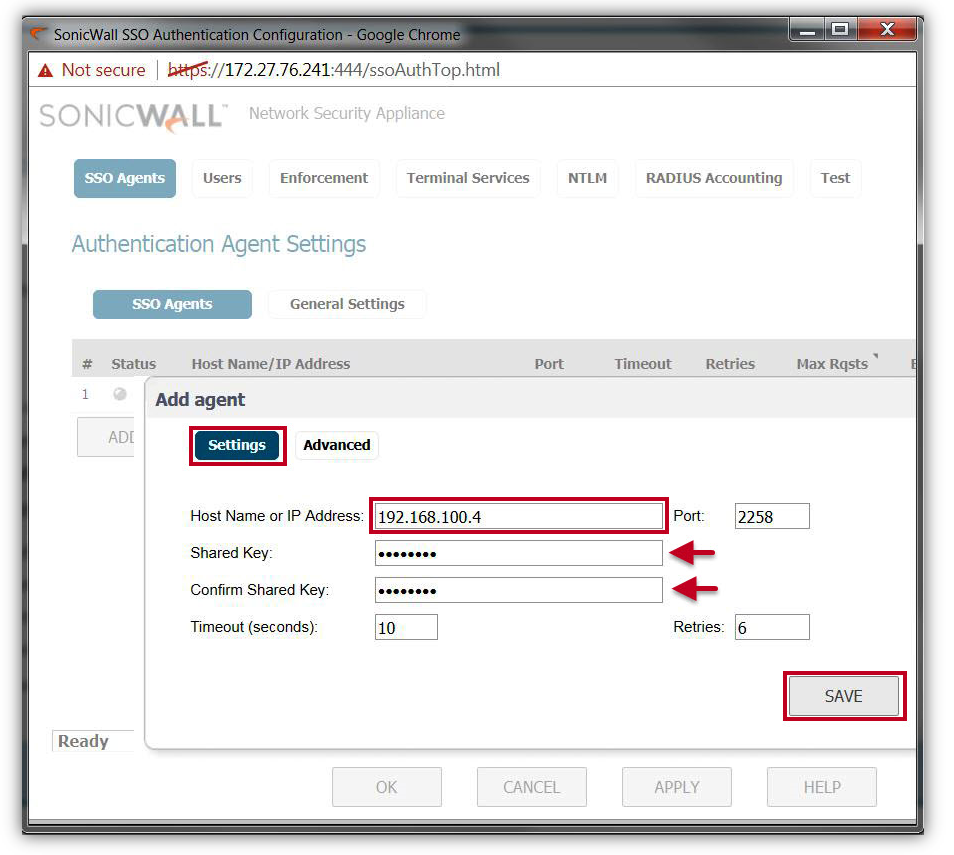The width and height of the screenshot is (954, 855).
Task: Click the Not secure label
Action: pyautogui.click(x=103, y=71)
